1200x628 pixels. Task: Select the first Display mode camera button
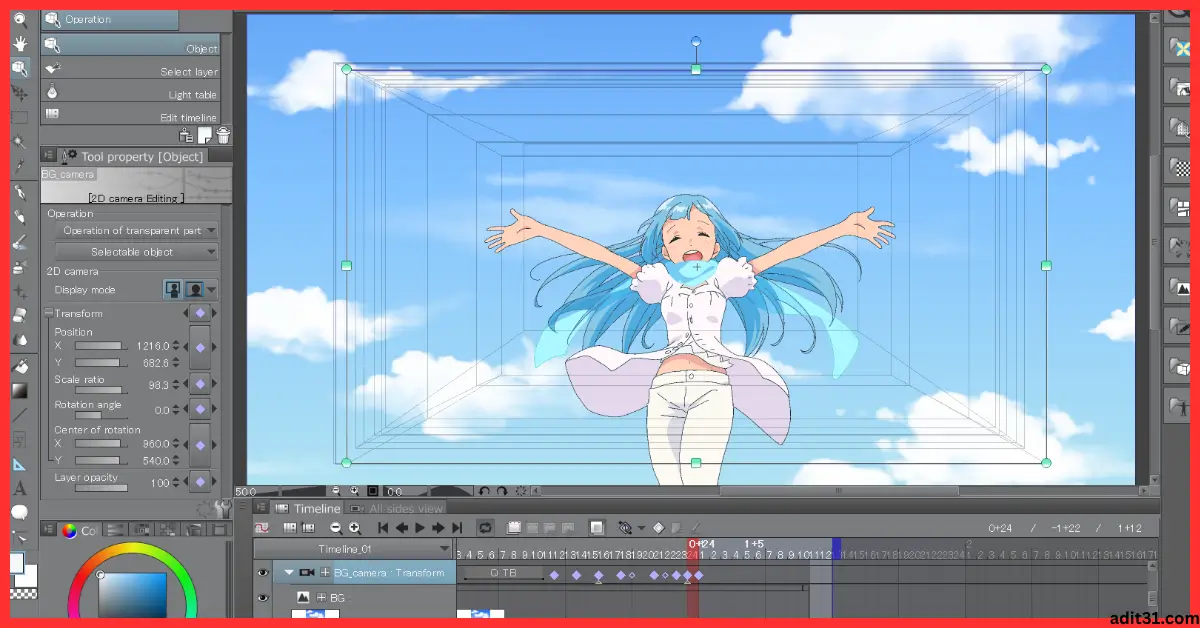pos(174,290)
